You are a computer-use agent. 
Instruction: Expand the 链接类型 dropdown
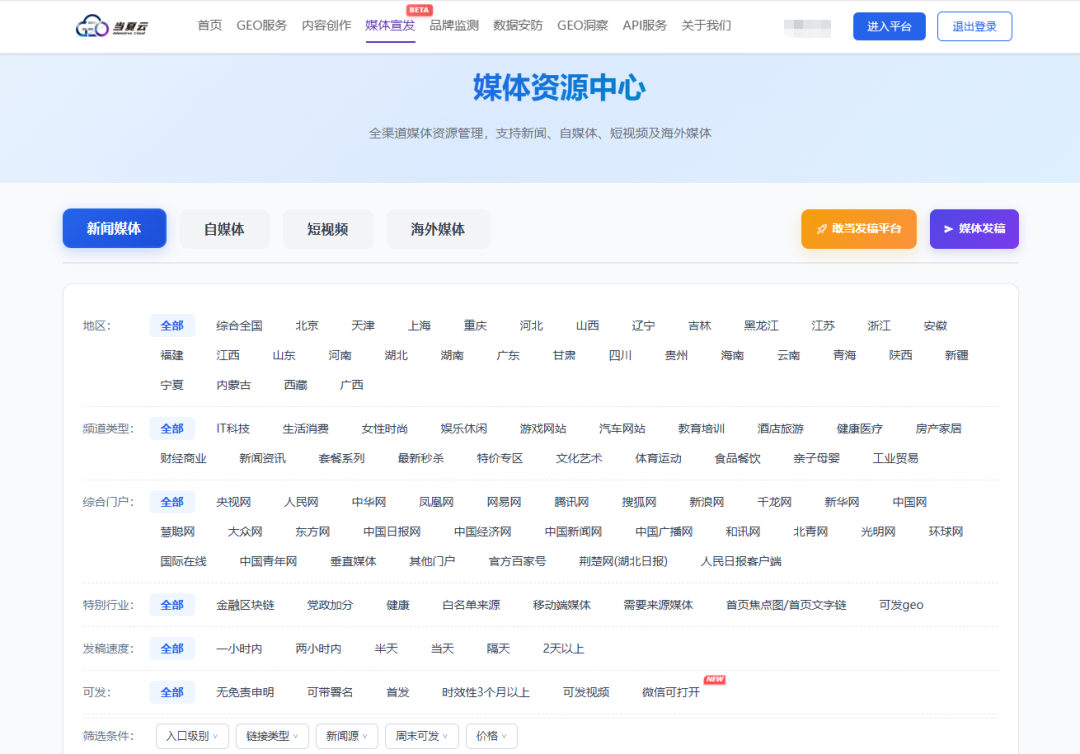pyautogui.click(x=272, y=736)
